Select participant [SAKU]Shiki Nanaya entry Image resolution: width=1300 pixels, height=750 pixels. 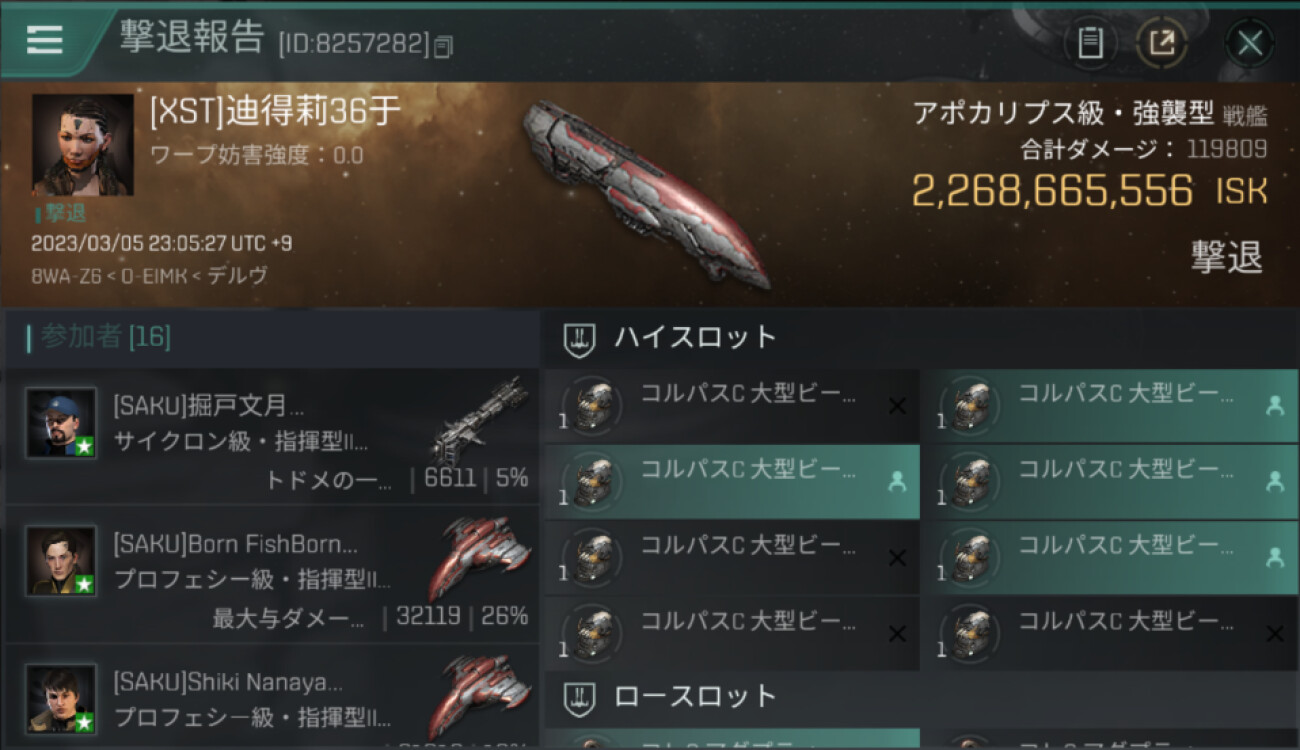(x=272, y=697)
